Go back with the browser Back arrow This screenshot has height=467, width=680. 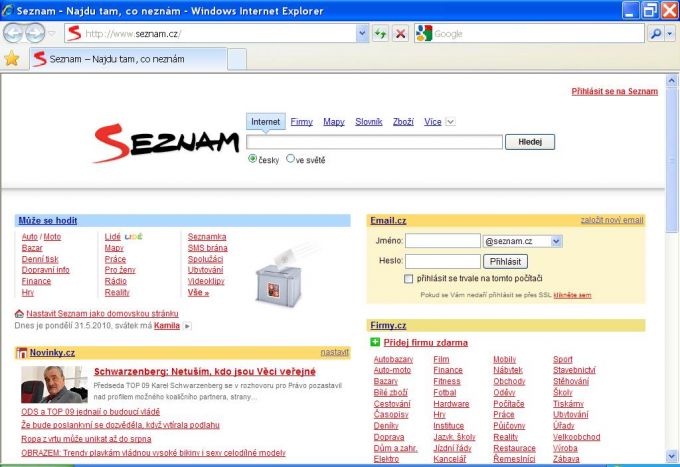point(13,33)
